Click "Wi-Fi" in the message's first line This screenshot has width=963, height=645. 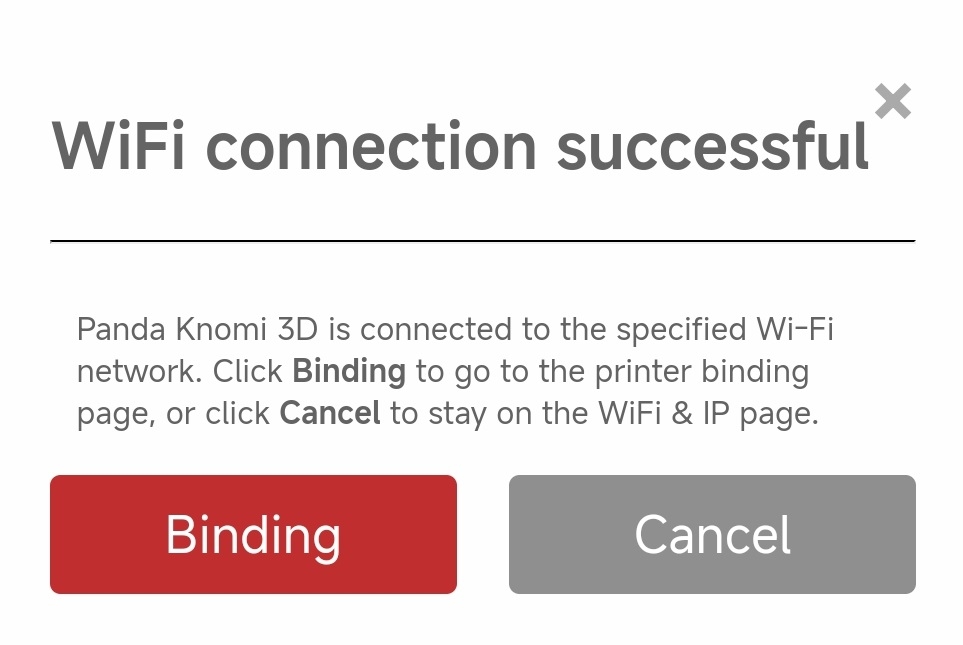795,329
